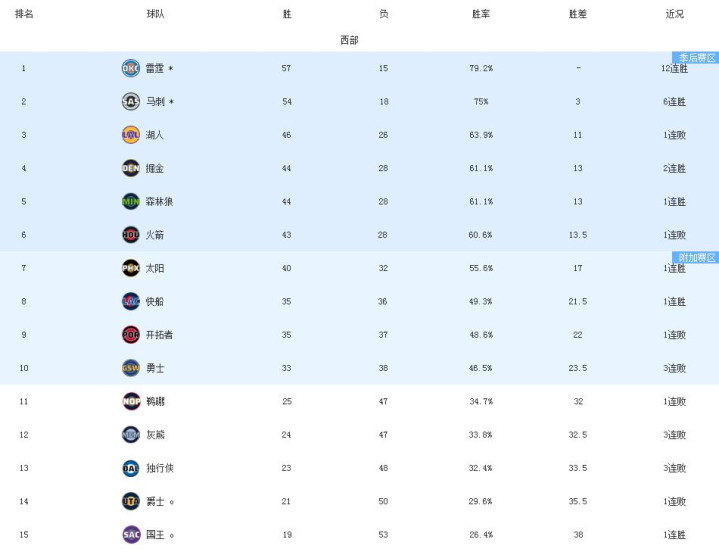Click the Timberwolves (森林狼) team logo

[x=131, y=201]
